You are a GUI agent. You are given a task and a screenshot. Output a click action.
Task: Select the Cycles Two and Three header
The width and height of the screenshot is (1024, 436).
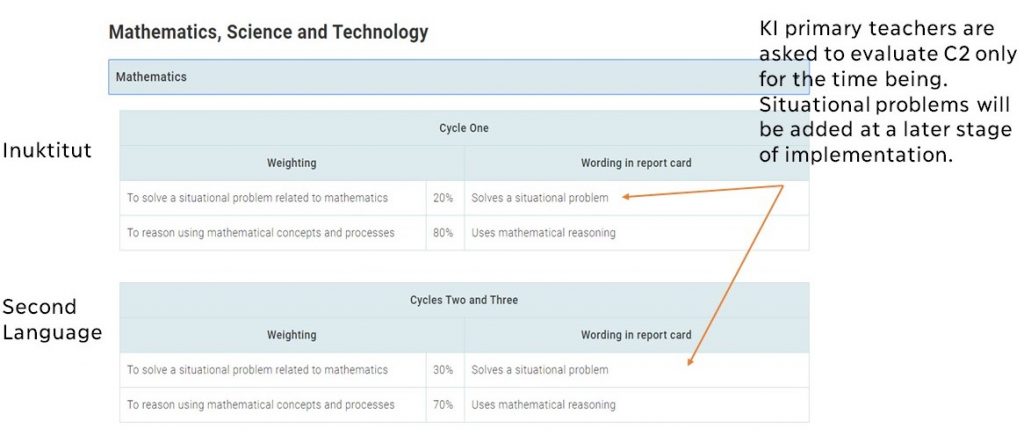463,300
